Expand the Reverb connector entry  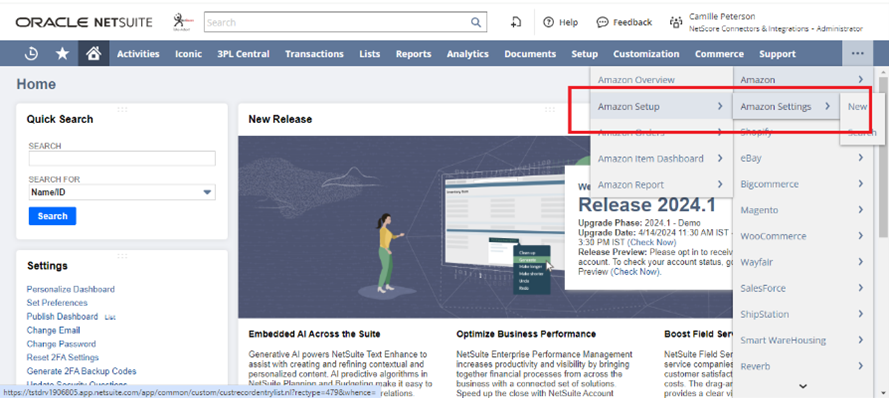tap(802, 367)
